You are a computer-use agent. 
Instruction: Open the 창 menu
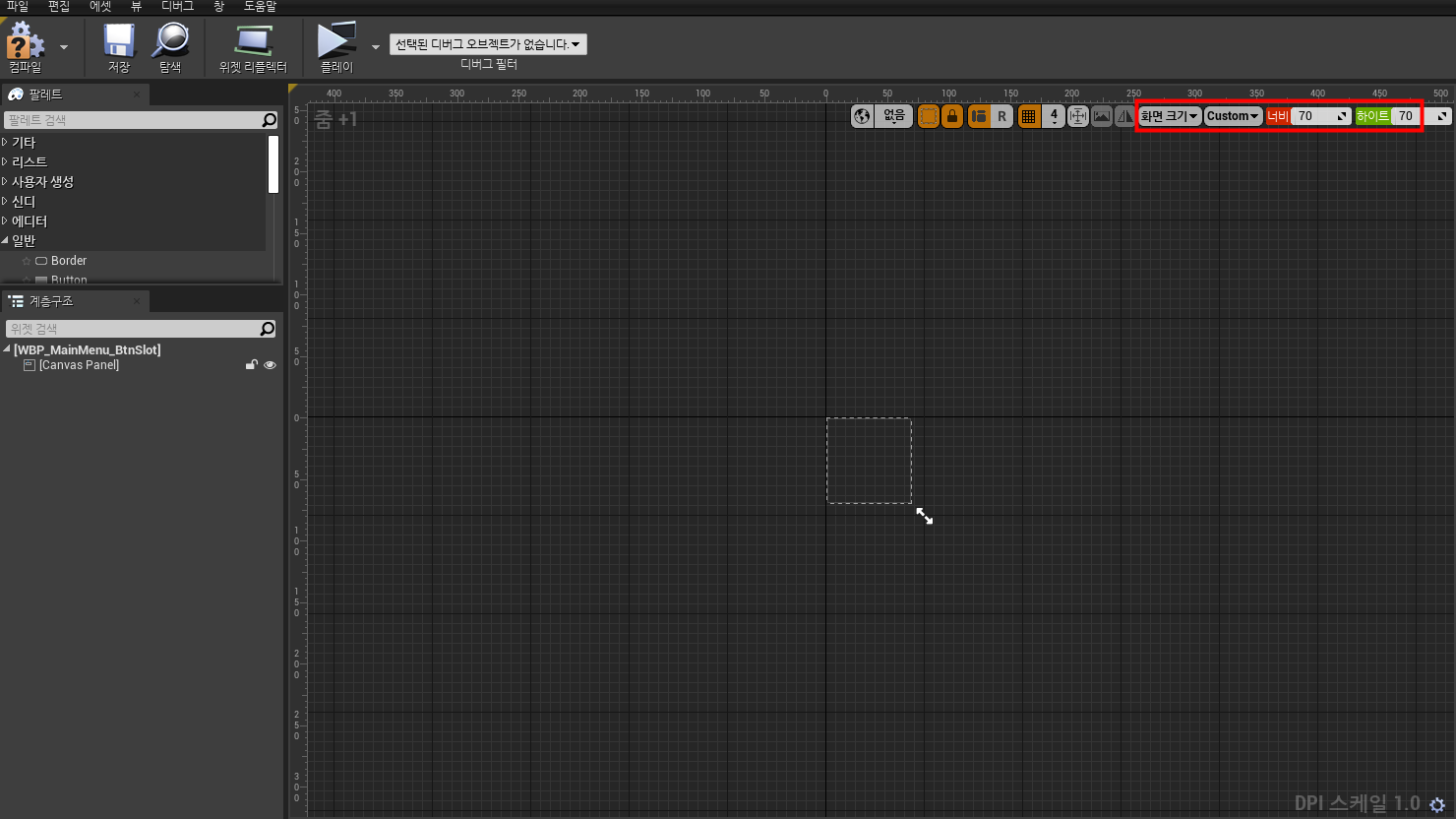coord(218,7)
